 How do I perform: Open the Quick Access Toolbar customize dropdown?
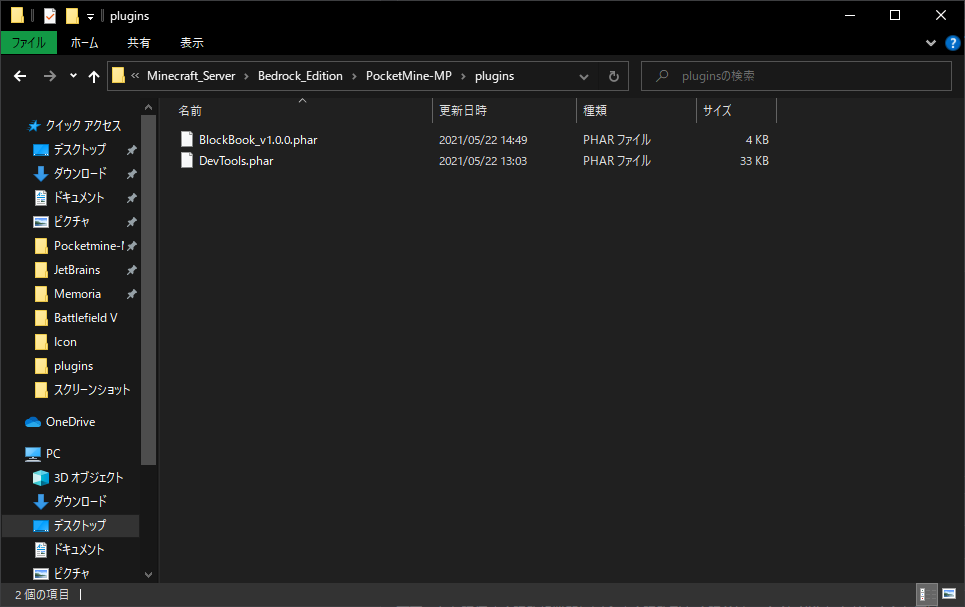(91, 16)
